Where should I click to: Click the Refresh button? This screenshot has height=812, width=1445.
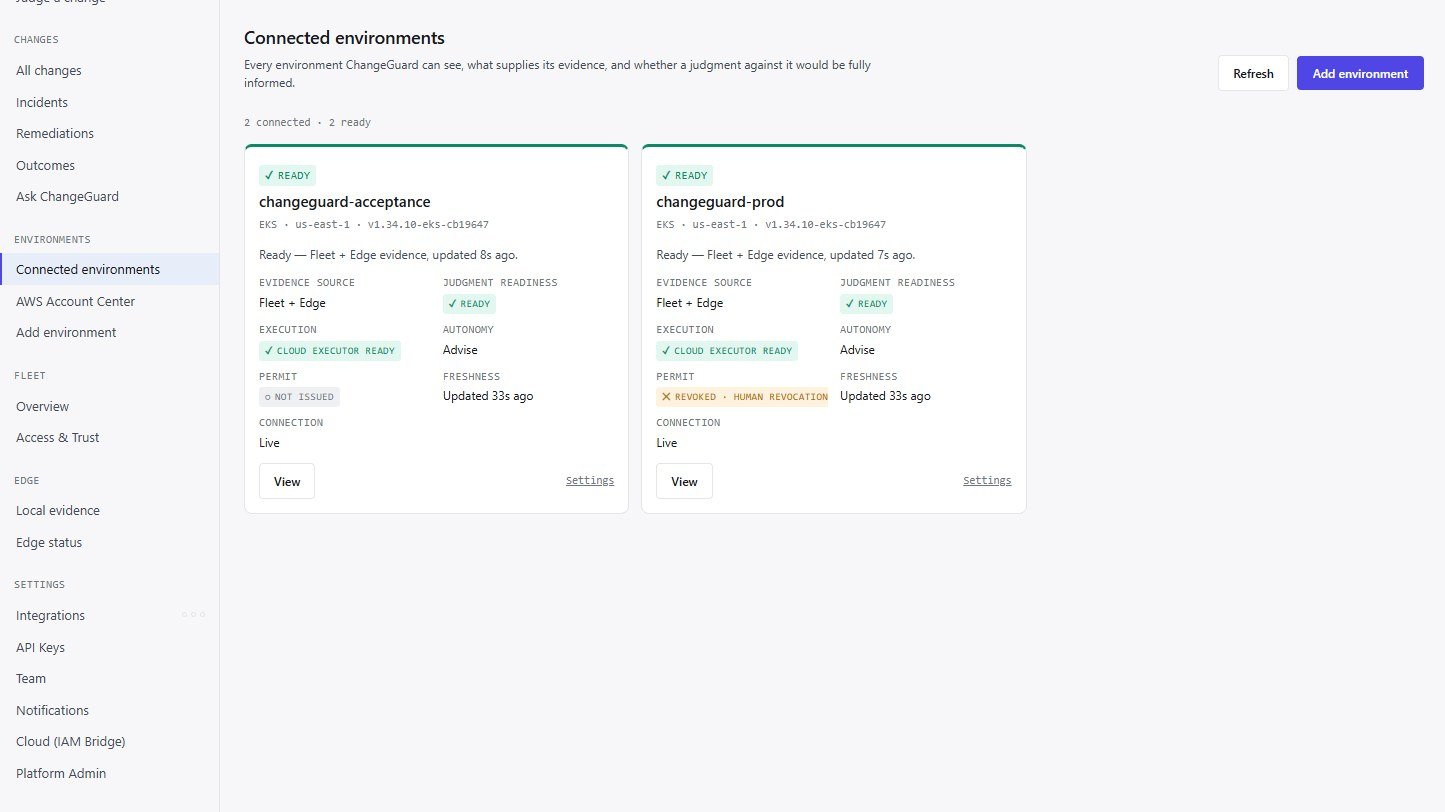[x=1253, y=73]
